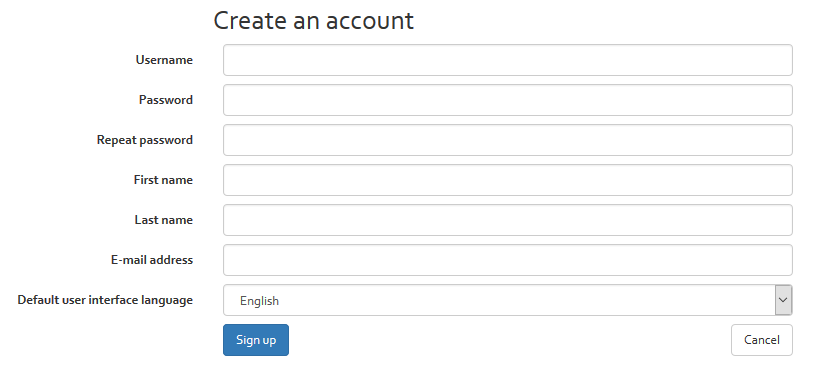
Task: Click the dropdown chevron arrow for language
Action: [783, 300]
